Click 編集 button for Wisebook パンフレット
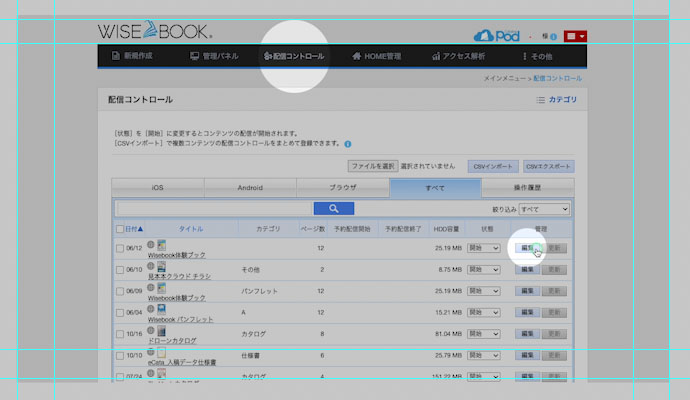Viewport: 690px width, 400px height. pos(527,313)
